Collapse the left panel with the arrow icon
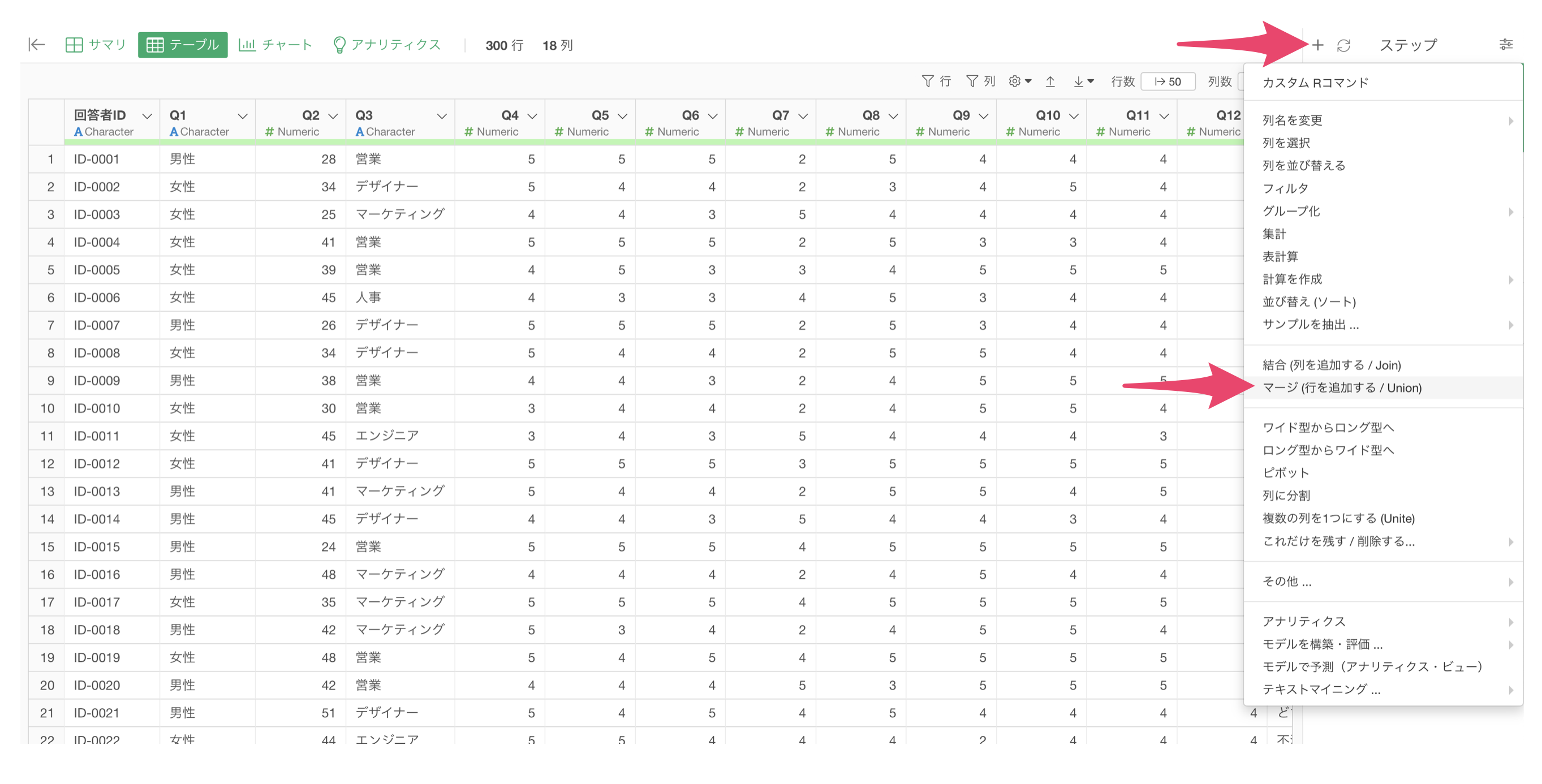Image resolution: width=1542 pixels, height=784 pixels. point(37,44)
